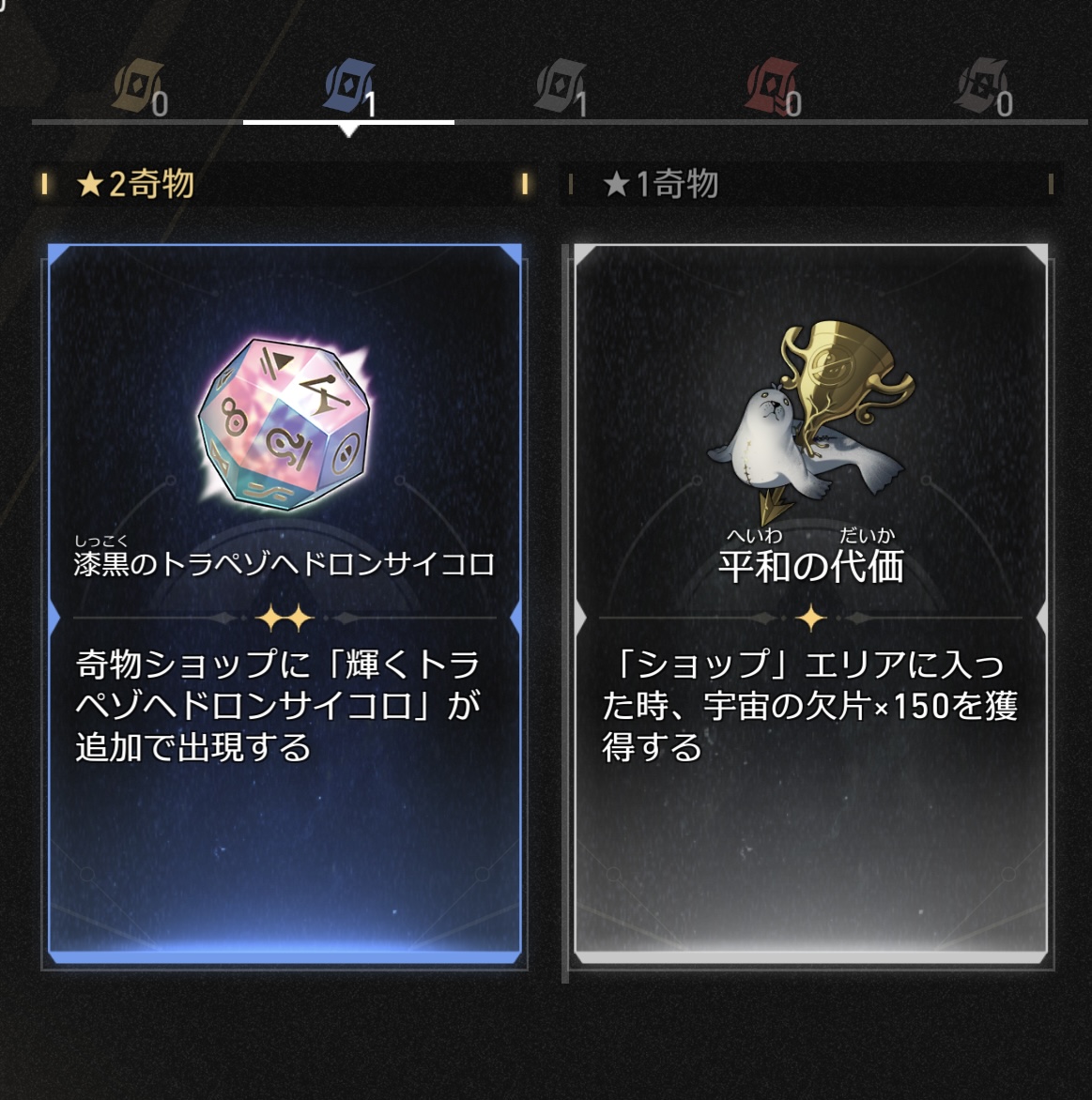Click the 漆黒のトラペゾヘドロンサイコロ title

(x=285, y=565)
